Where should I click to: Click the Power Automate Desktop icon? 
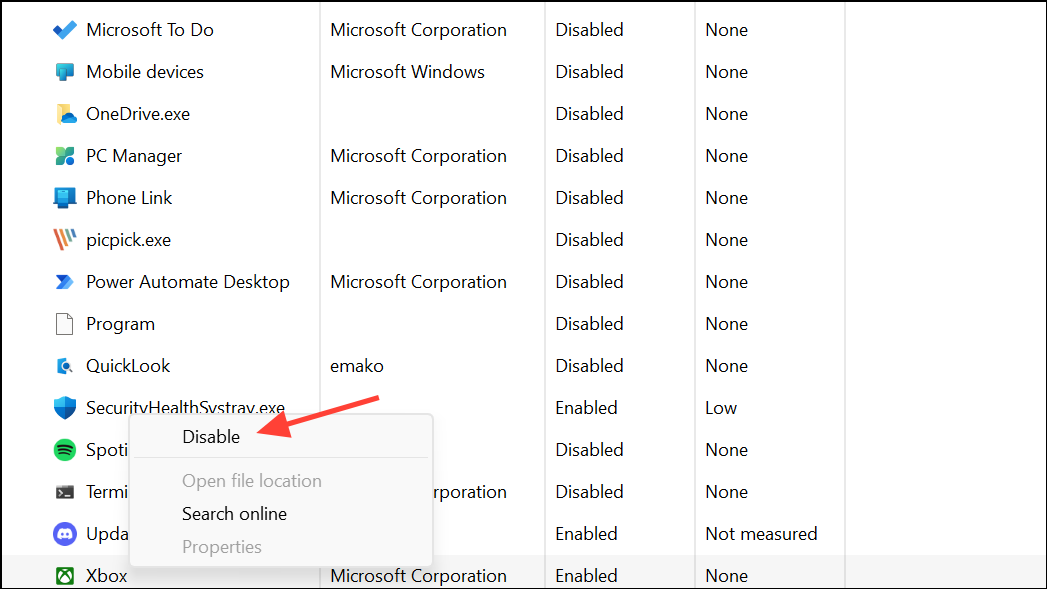(65, 282)
